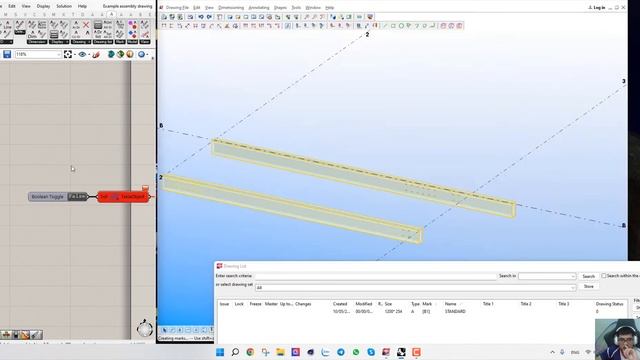Viewport: 640px width, 360px height.
Task: Click the Tekla redo toolbar icon
Action: coord(209,17)
